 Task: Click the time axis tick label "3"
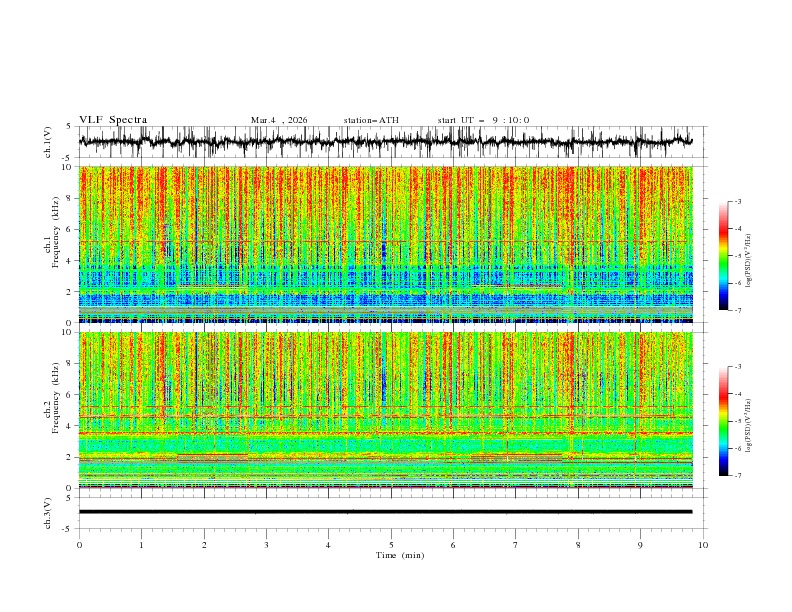[x=266, y=545]
